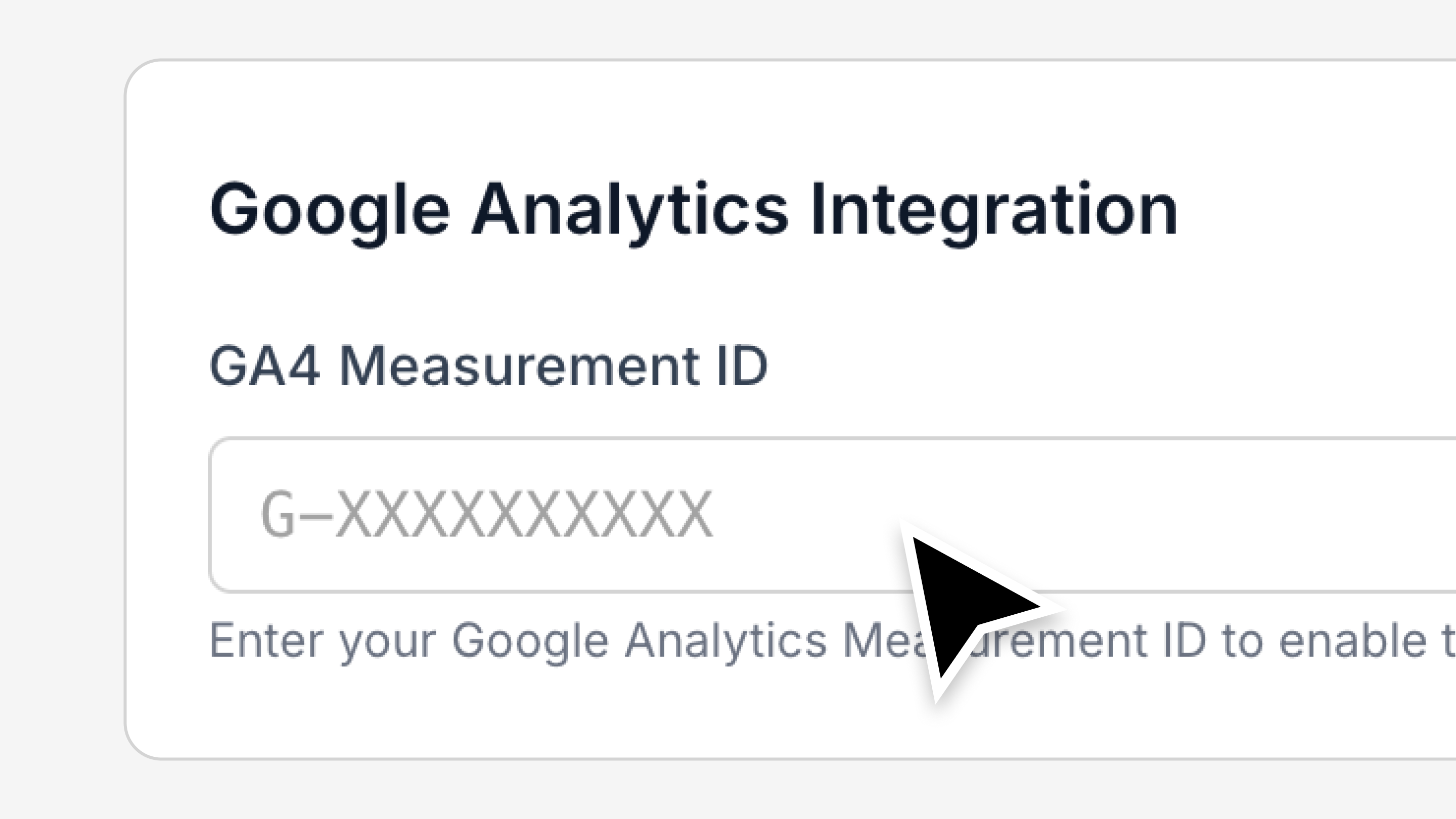1456x819 pixels.
Task: Select the word "Google" in the heading
Action: 330,210
